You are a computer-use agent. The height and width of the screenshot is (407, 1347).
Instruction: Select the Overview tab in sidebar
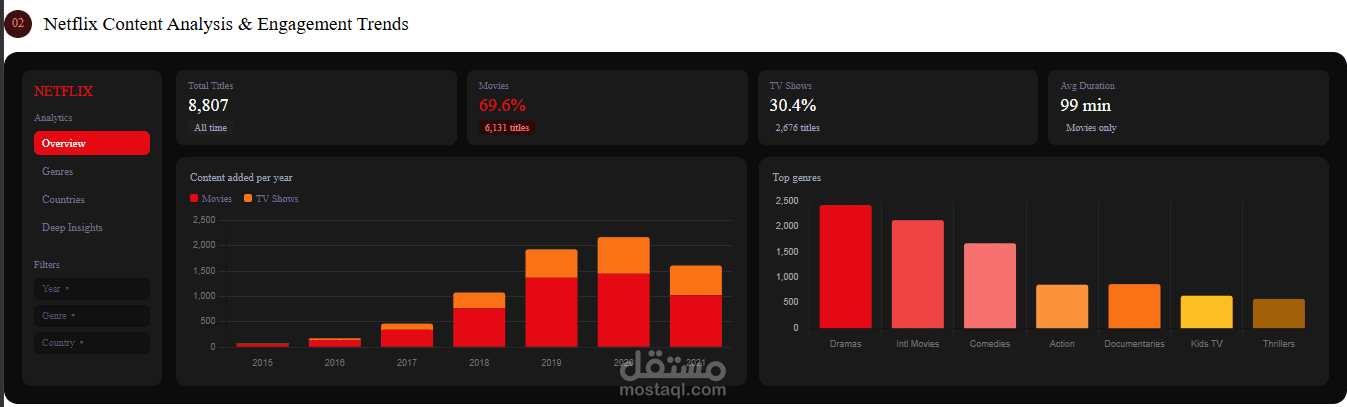click(92, 143)
